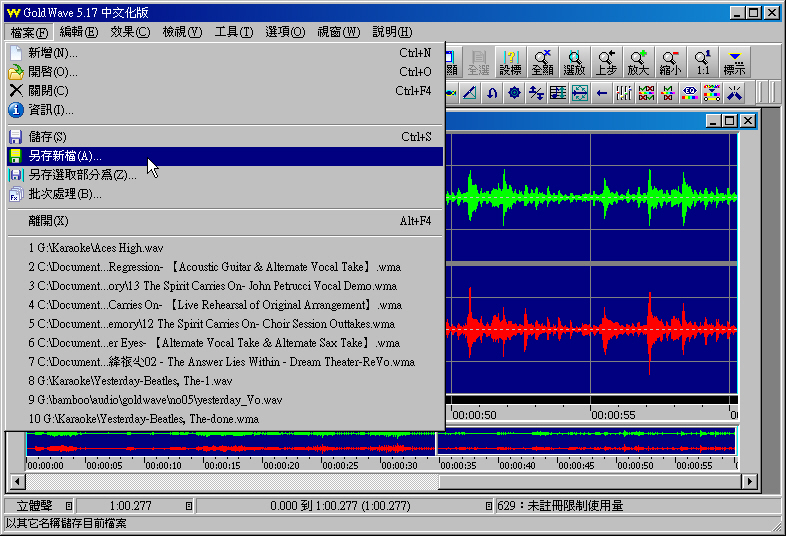Image resolution: width=786 pixels, height=536 pixels.
Task: Expand the 工具(T) menu in menu bar
Action: tap(233, 32)
